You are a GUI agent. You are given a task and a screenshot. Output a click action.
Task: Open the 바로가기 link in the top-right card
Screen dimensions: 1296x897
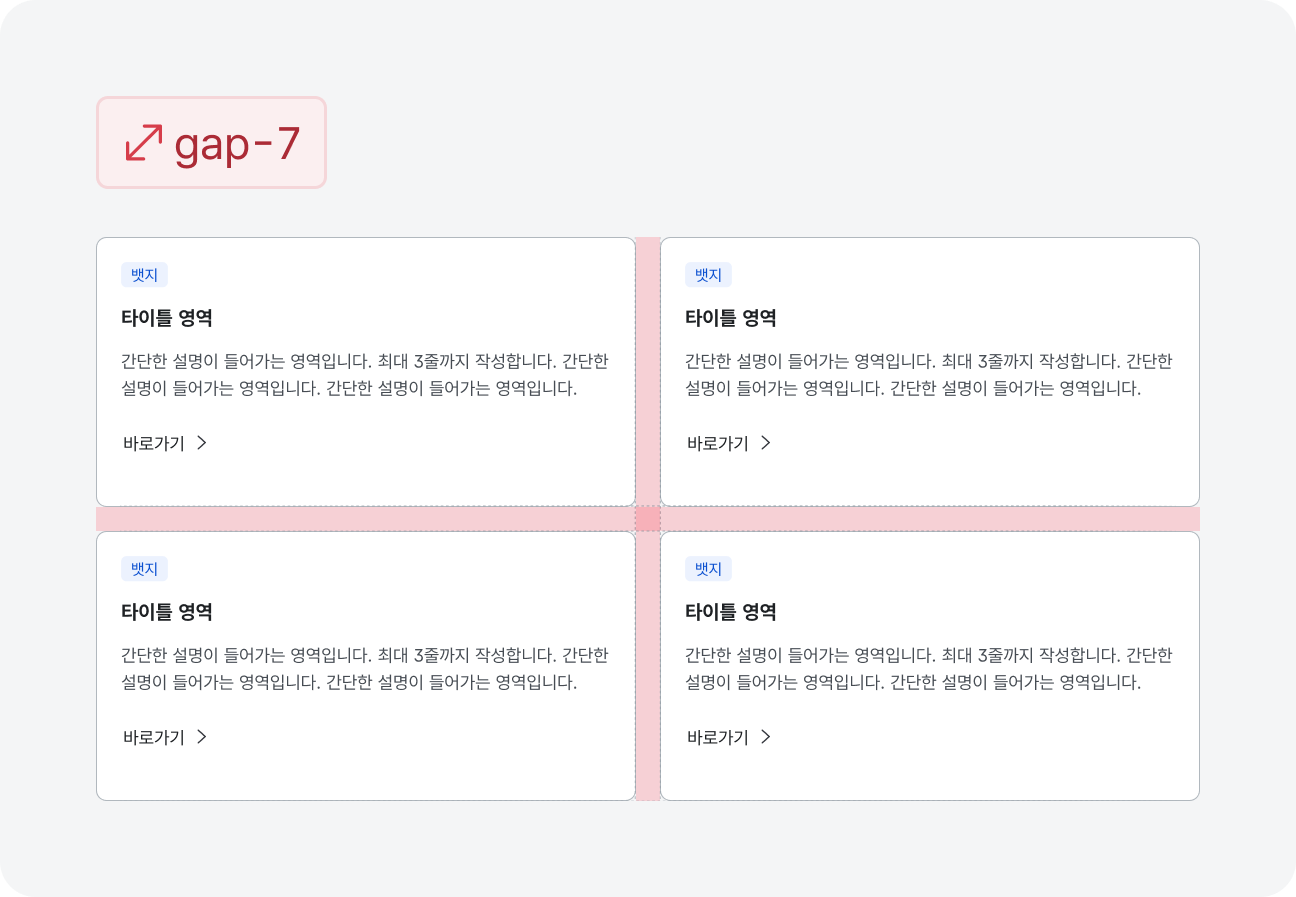click(718, 443)
